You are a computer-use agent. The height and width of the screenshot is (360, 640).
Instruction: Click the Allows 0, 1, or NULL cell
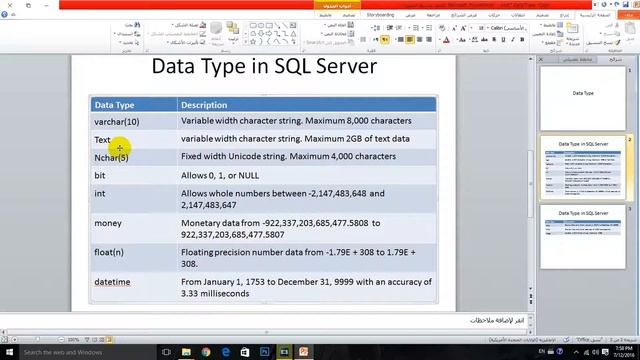(x=307, y=176)
